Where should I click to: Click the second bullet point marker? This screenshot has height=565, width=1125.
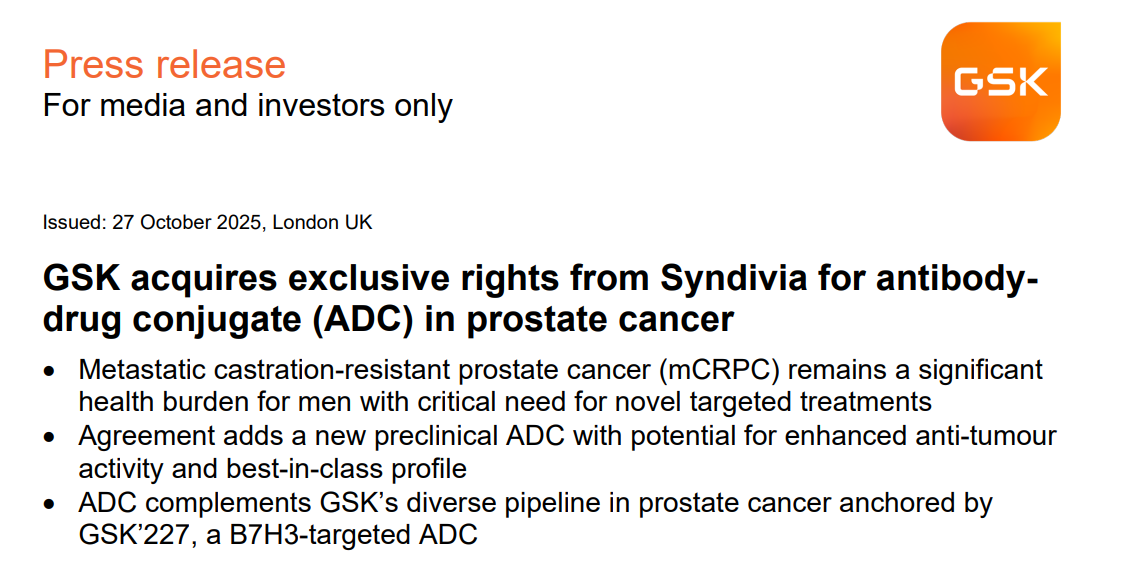pos(50,438)
